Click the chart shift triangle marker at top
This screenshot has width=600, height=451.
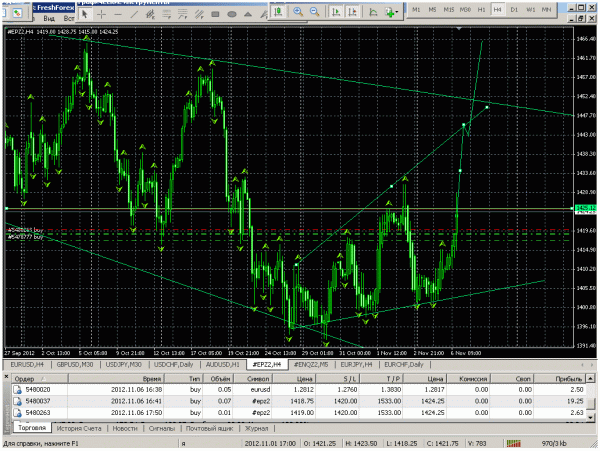coord(459,29)
